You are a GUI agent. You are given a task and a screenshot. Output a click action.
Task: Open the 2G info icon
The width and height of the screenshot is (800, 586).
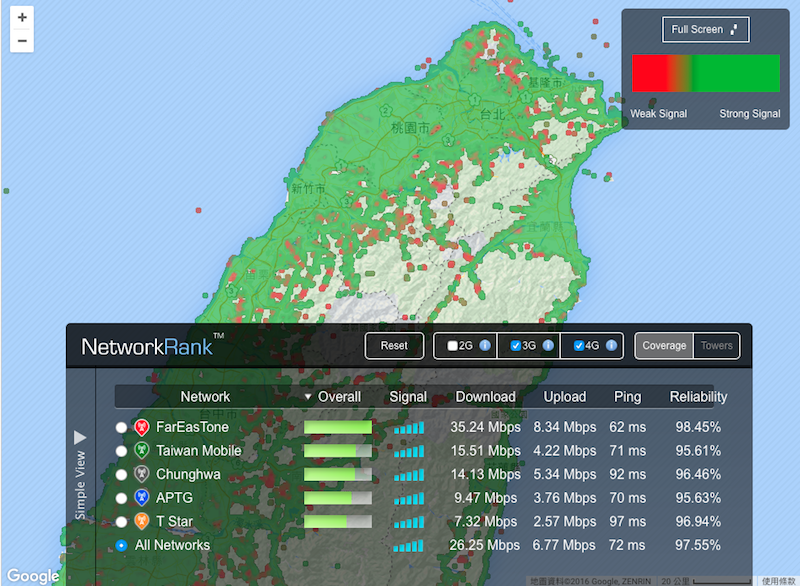(x=485, y=345)
